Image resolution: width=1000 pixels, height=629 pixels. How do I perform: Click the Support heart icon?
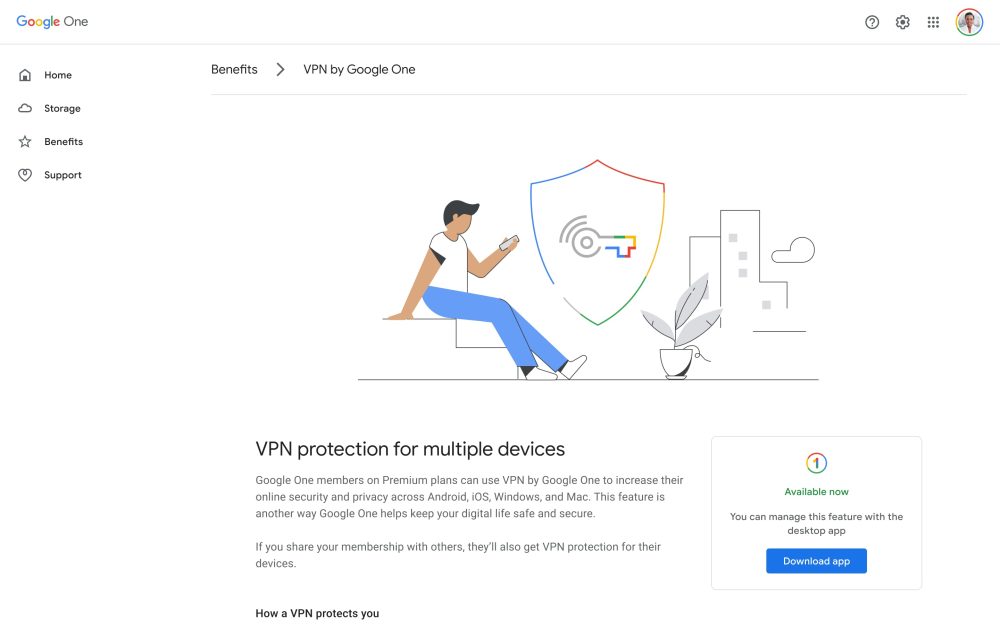[x=25, y=175]
